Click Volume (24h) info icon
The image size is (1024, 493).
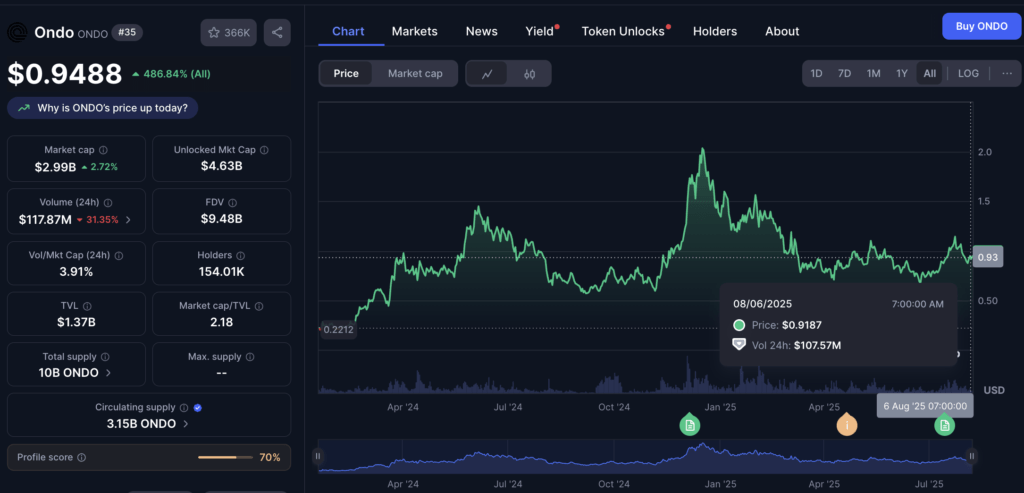[108, 203]
